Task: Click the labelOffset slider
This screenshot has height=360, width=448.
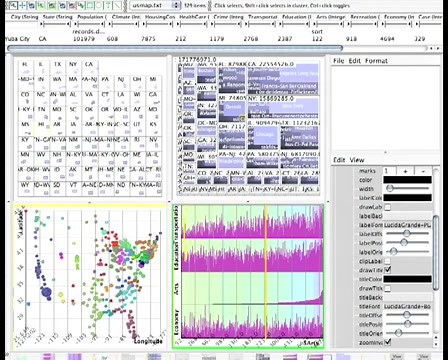Action: [x=407, y=234]
